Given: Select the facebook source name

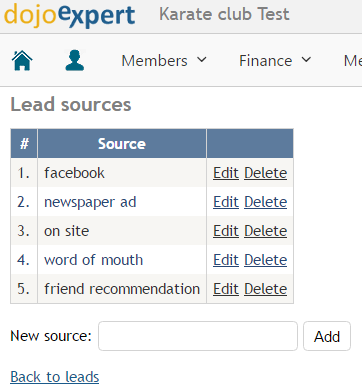Looking at the screenshot, I should point(74,173).
